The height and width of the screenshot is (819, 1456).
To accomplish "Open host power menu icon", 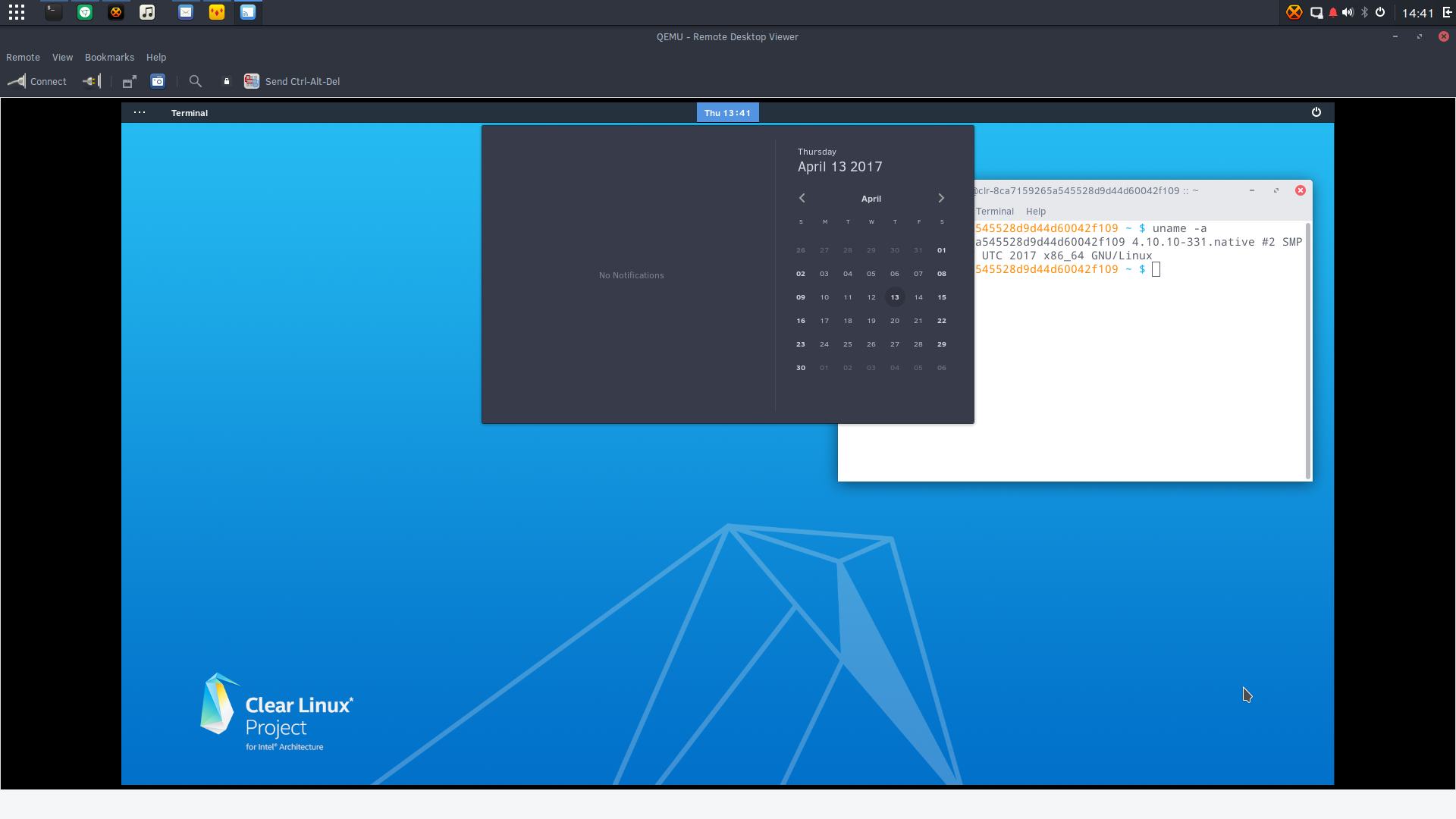I will point(1380,12).
